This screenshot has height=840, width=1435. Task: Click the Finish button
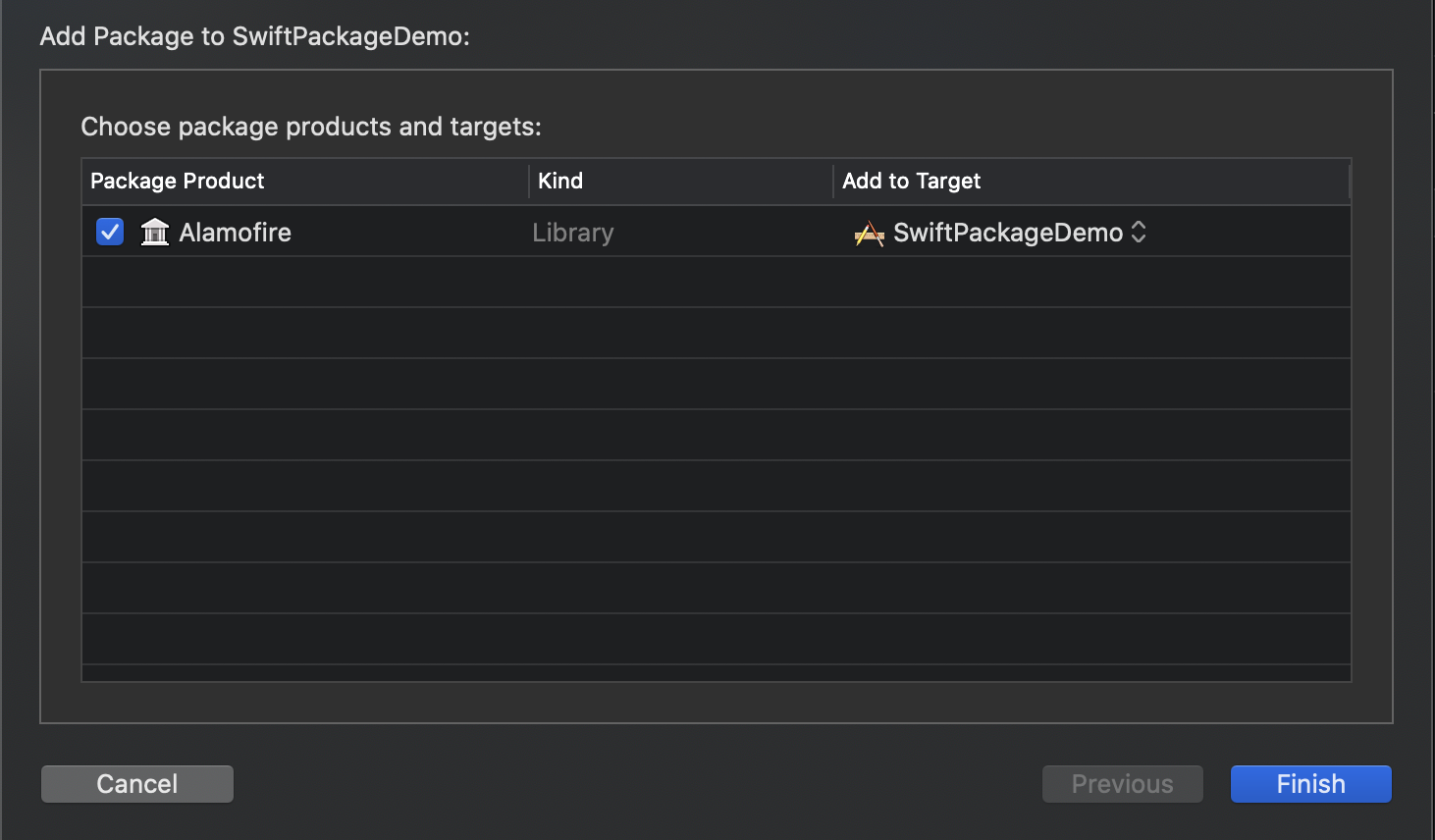point(1310,784)
